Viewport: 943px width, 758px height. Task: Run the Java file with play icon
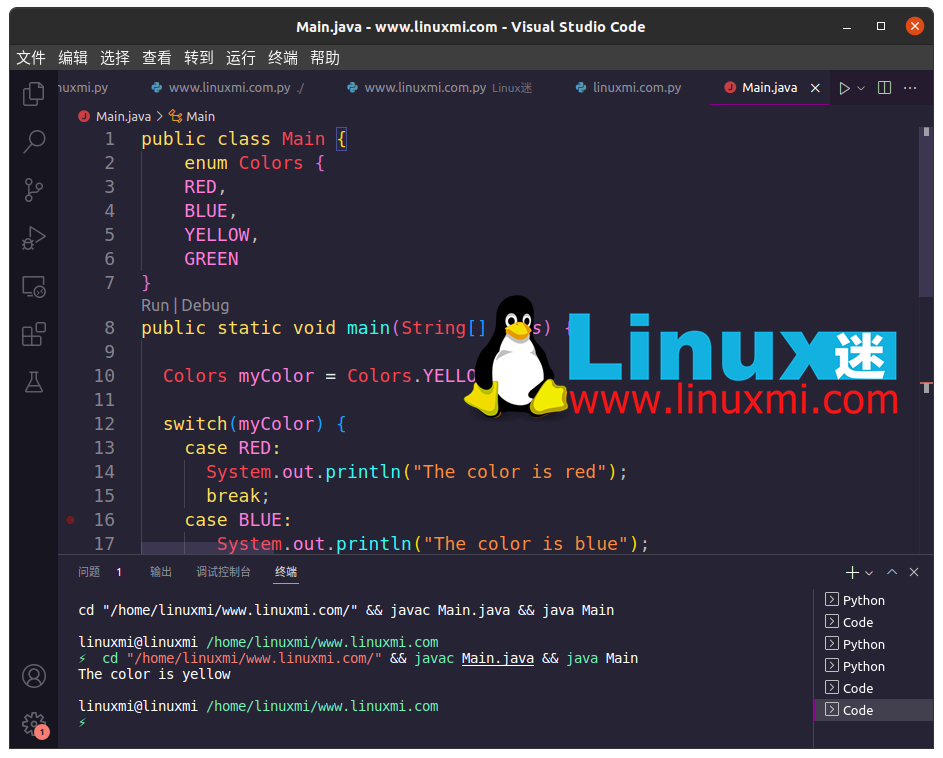844,88
